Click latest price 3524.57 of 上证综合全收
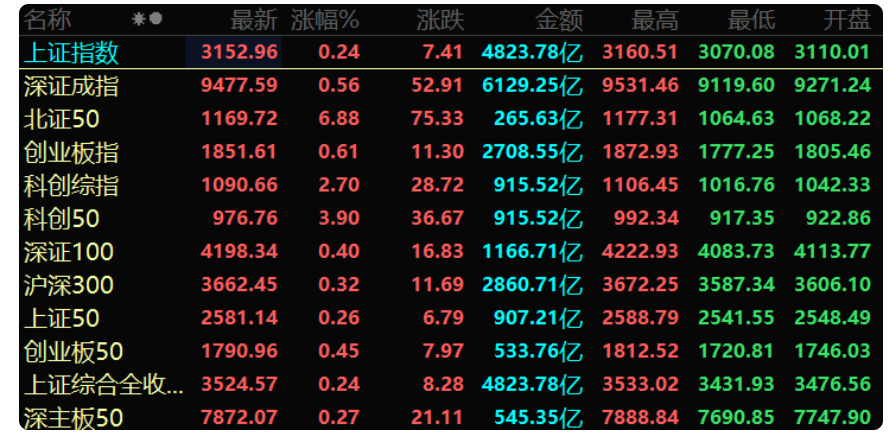Viewport: 891px width, 438px height. [x=239, y=385]
